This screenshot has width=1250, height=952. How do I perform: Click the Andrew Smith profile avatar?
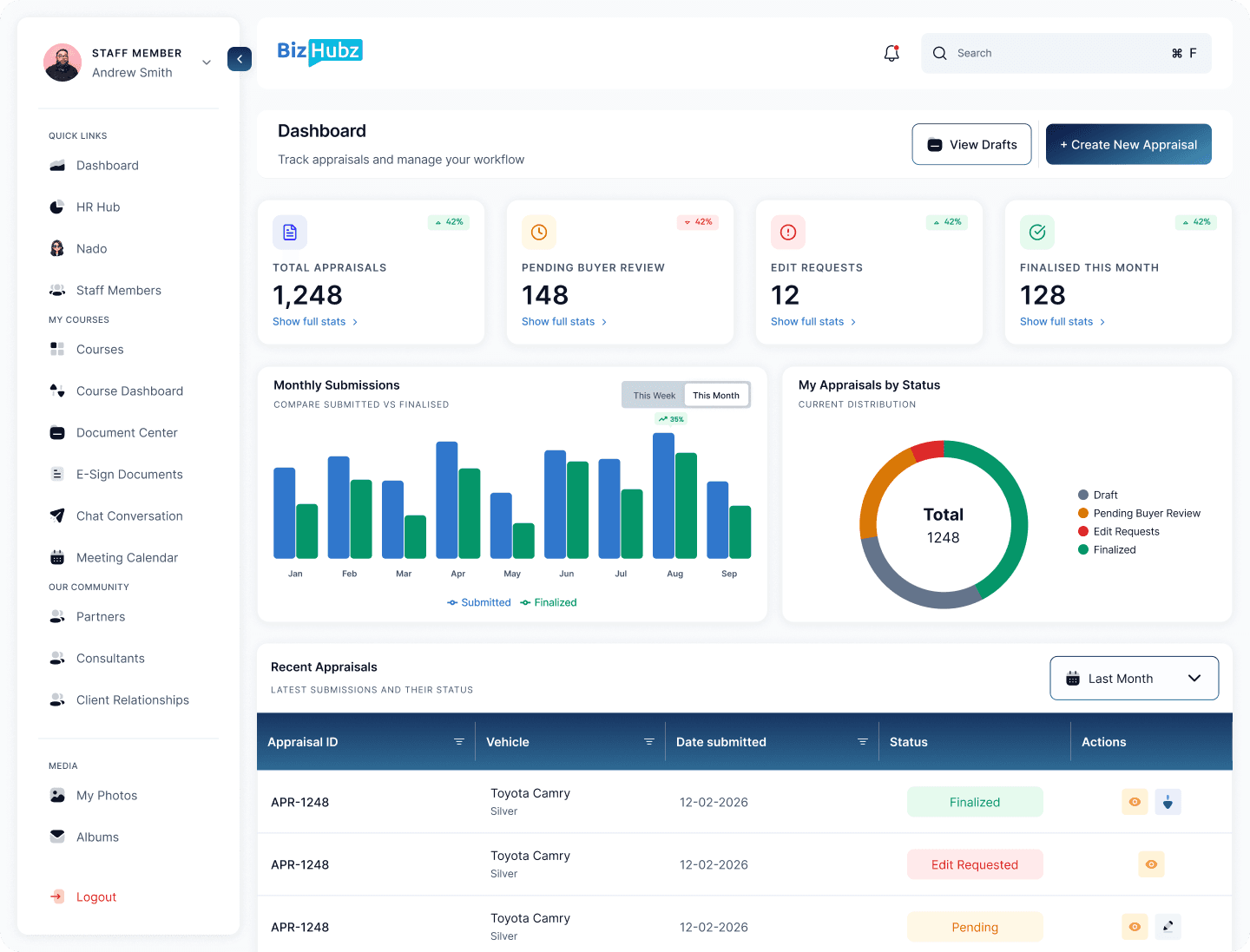point(62,62)
